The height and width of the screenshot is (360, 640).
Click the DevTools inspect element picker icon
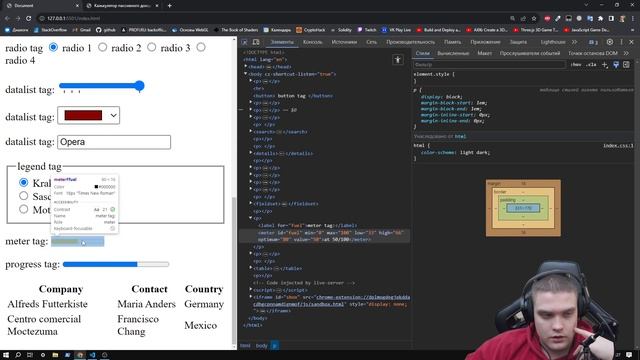(x=244, y=42)
